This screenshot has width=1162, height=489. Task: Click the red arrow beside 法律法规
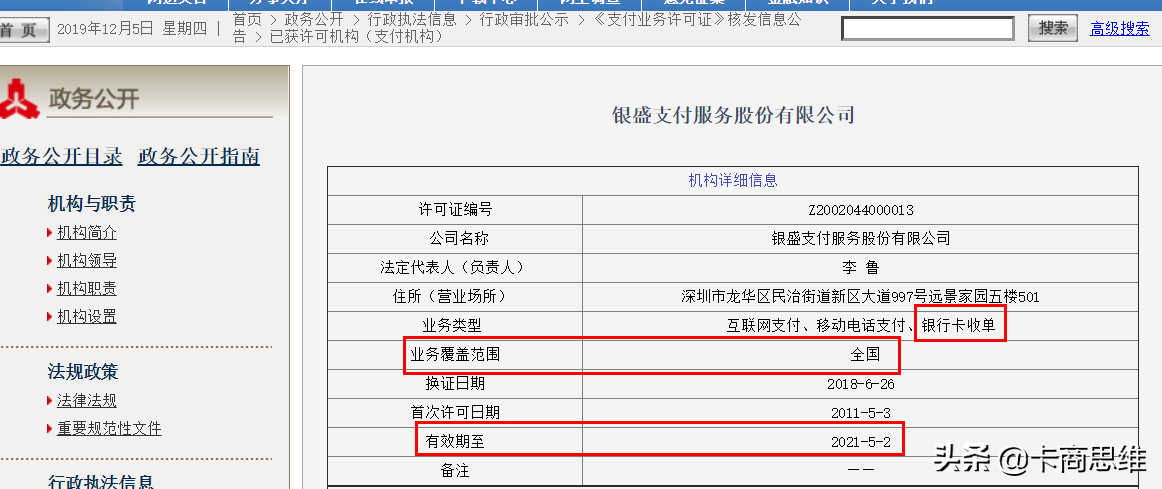point(50,402)
